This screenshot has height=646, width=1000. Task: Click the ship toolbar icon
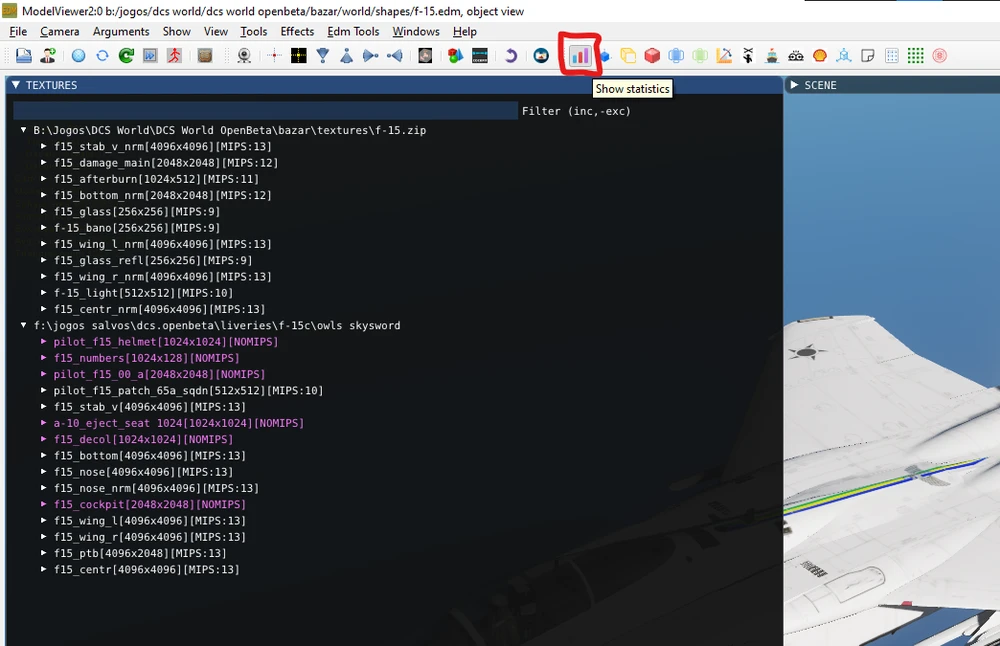[770, 55]
